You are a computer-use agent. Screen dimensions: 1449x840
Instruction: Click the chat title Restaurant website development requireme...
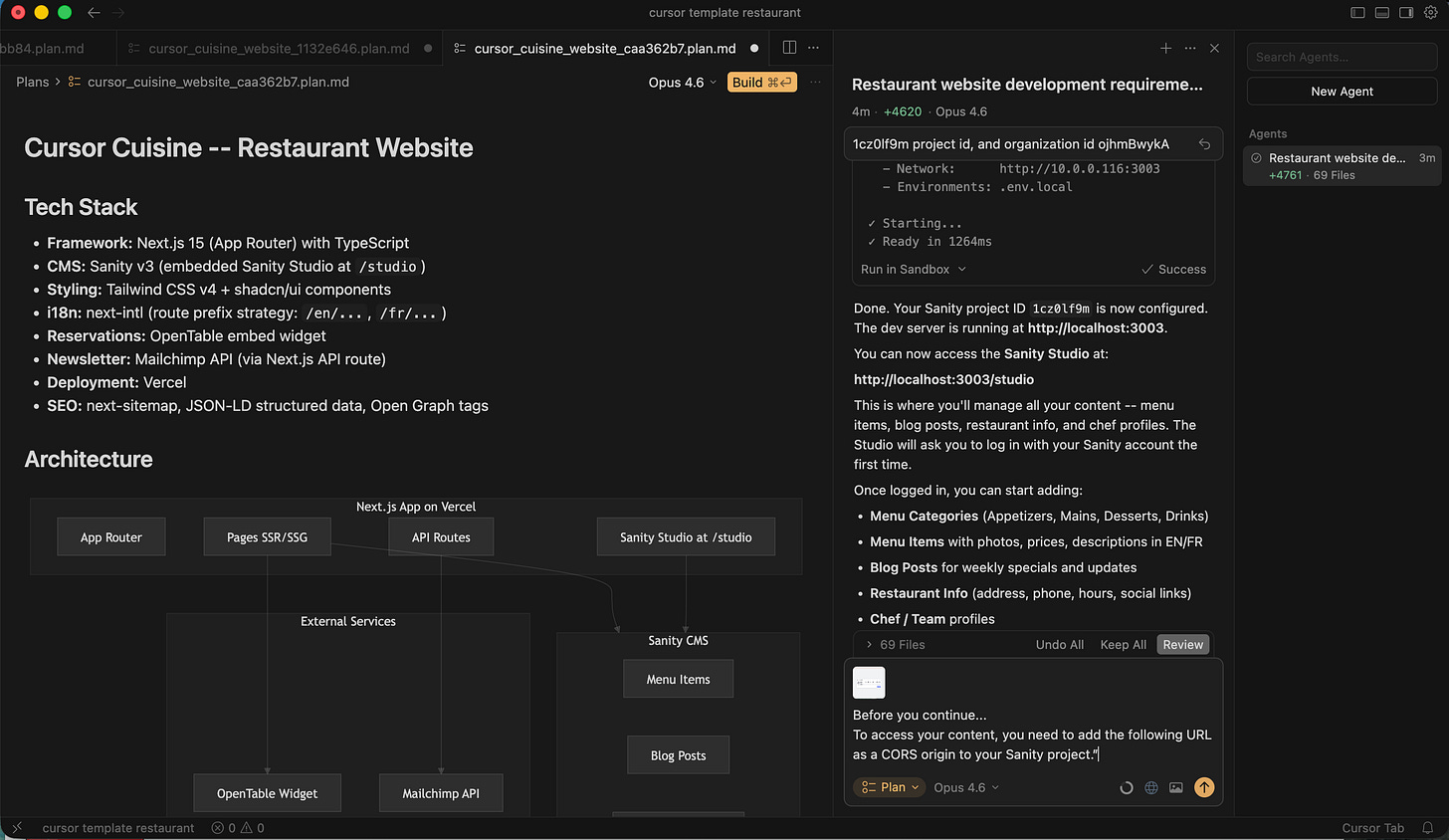pyautogui.click(x=1027, y=85)
